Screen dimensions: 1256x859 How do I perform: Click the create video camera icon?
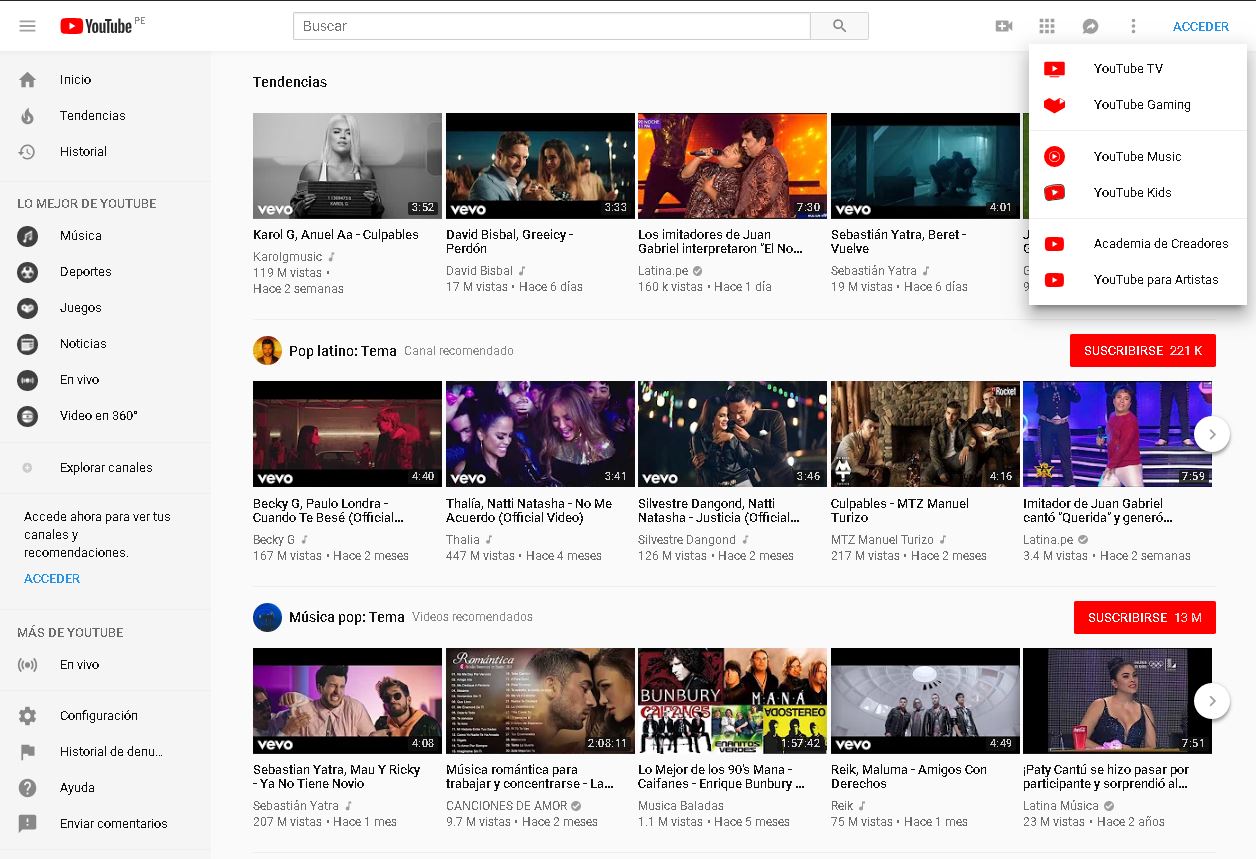pos(1004,26)
